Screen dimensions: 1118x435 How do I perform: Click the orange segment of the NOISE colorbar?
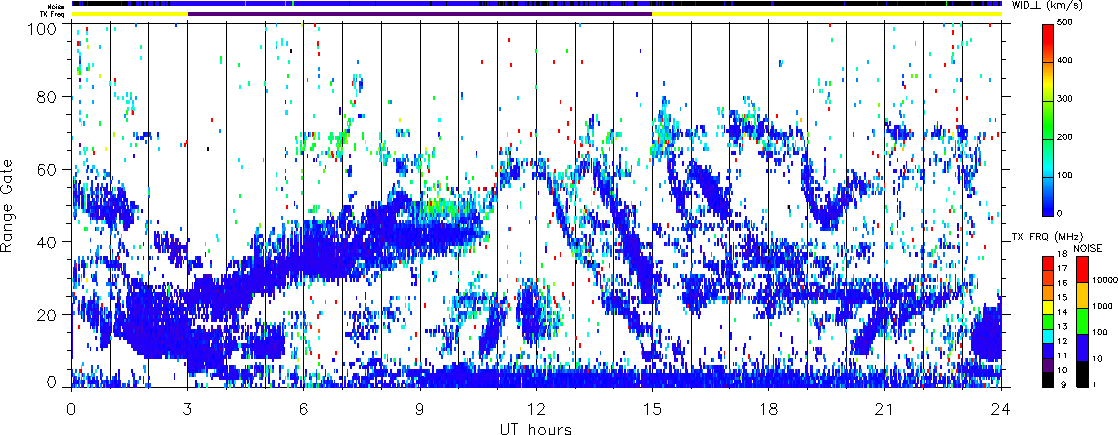click(x=1082, y=295)
